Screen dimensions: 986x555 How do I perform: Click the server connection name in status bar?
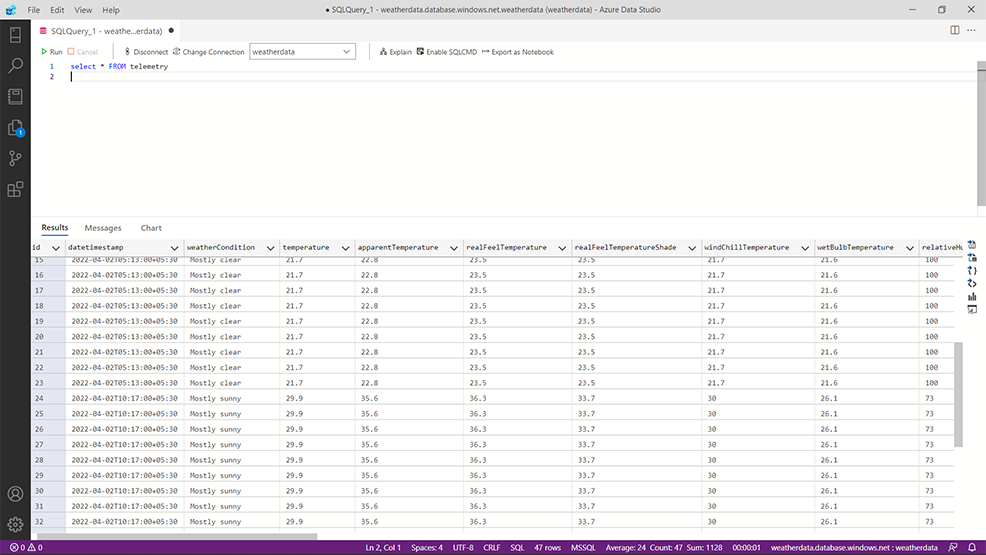coord(854,547)
